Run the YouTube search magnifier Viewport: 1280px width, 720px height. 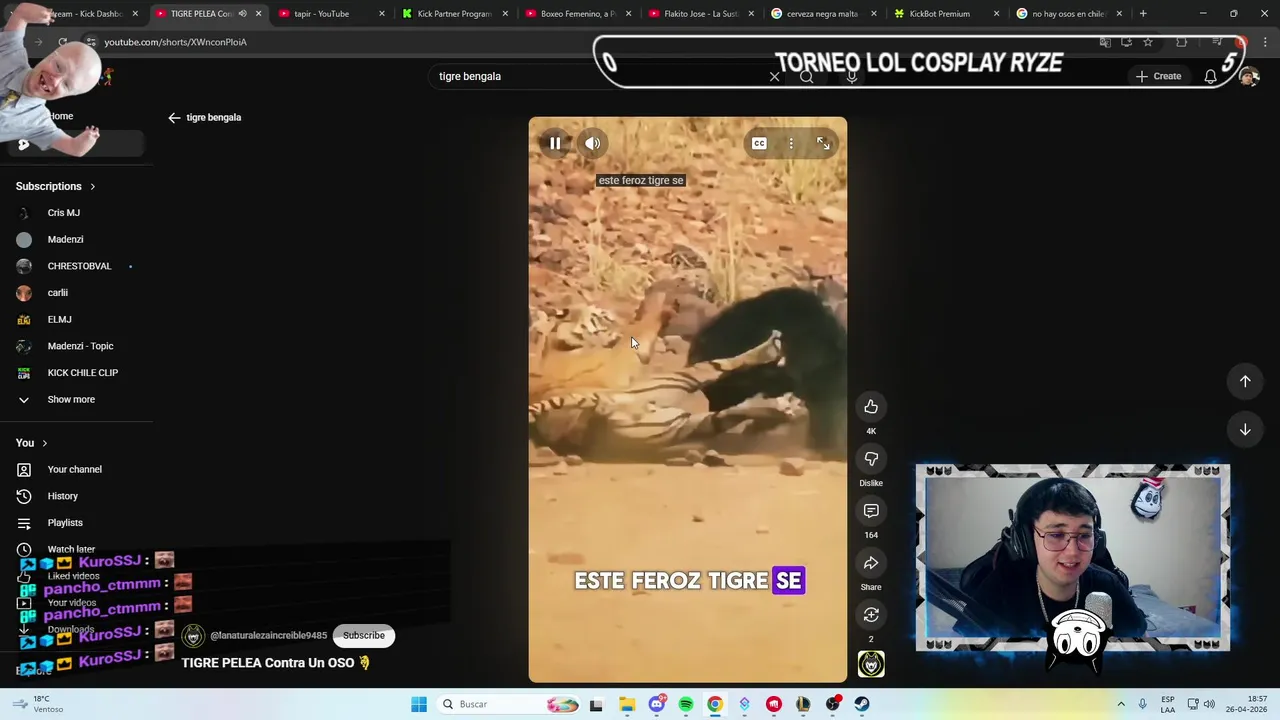807,76
